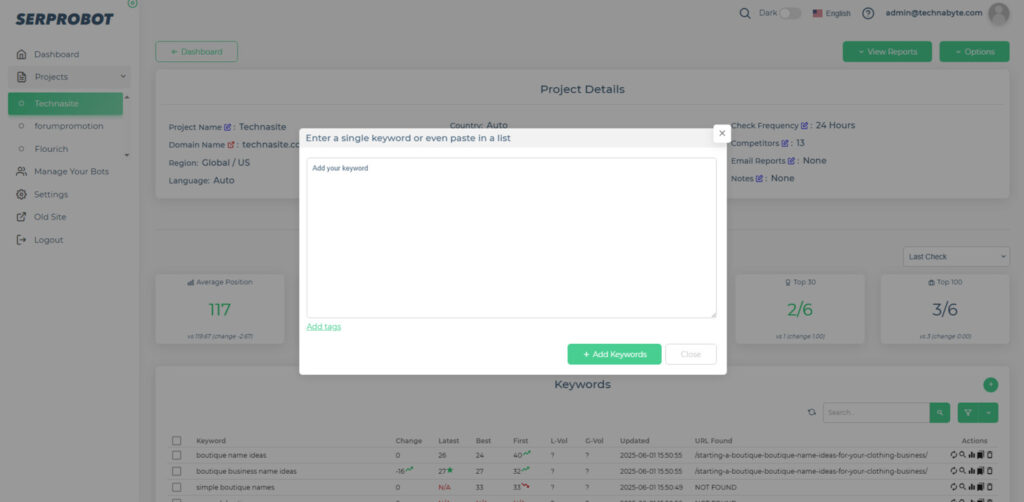Check the box for boutique name ideas
The image size is (1024, 502).
coord(177,455)
